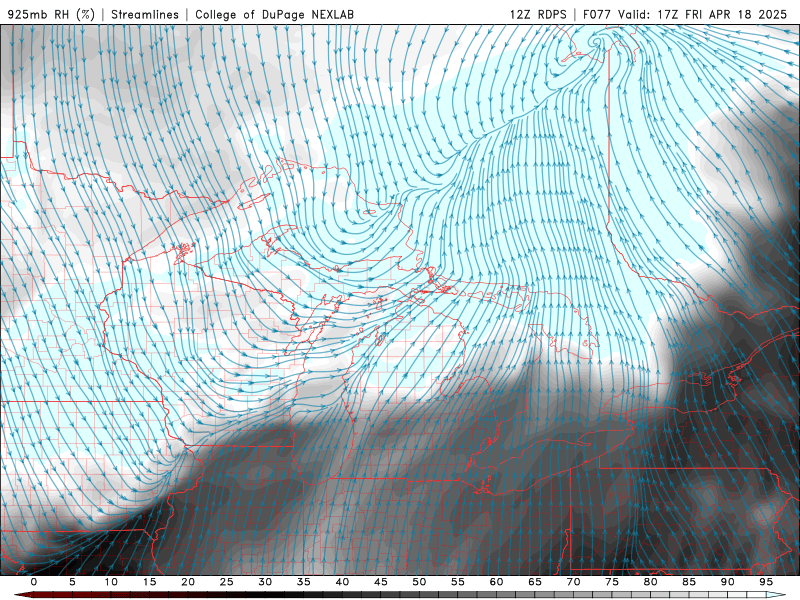Viewport: 800px width, 600px height.
Task: Click the "65" value on the color scale
Action: click(x=535, y=582)
